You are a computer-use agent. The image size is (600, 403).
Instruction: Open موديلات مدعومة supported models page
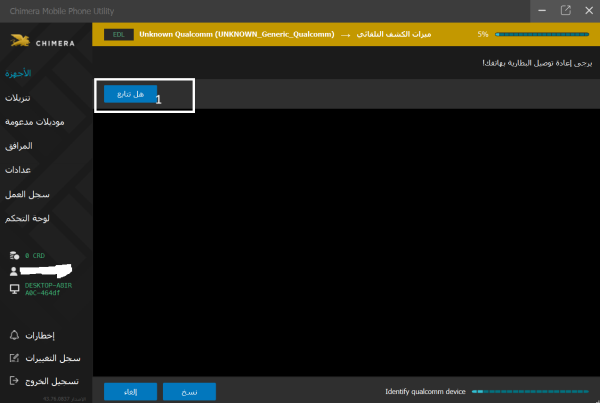click(34, 122)
